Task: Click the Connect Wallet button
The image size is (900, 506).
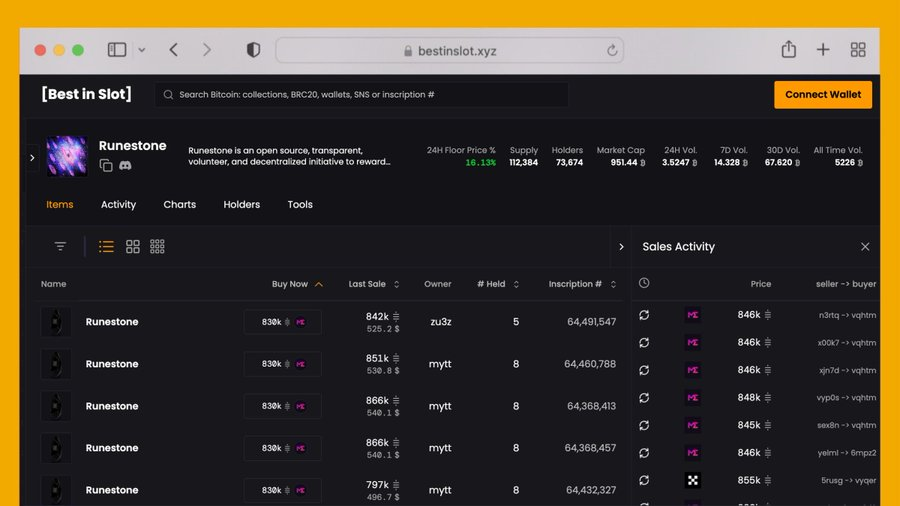Action: (822, 95)
